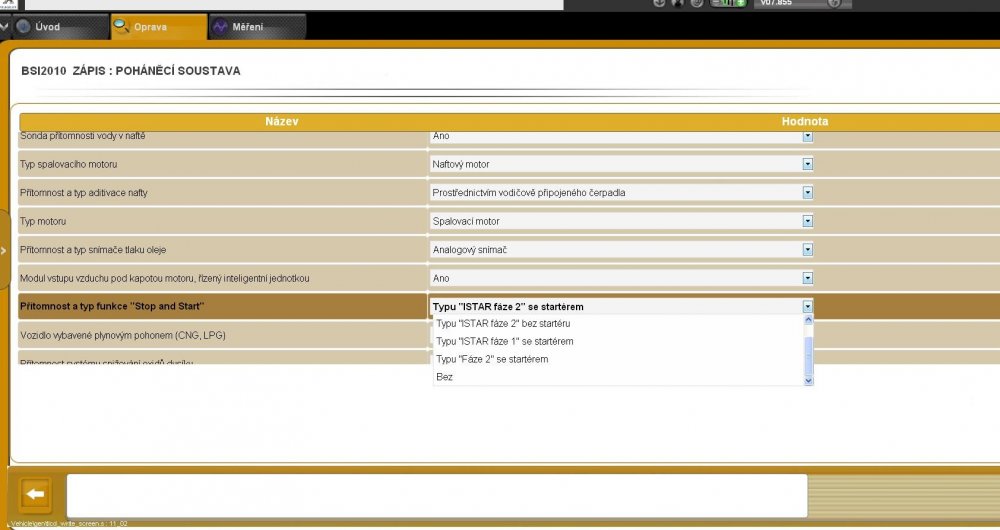Open dropdown for air intake module row
Viewport: 1000px width, 530px height.
[807, 278]
